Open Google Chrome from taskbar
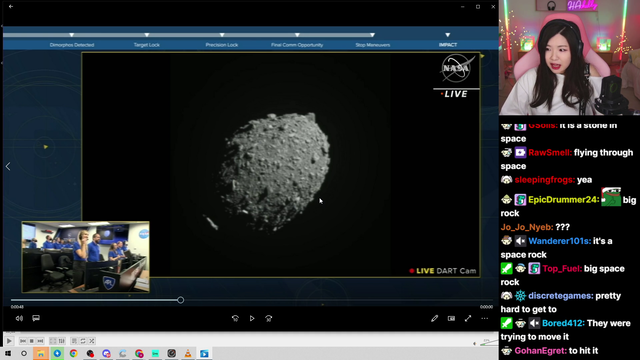The image size is (640, 360). 73,353
